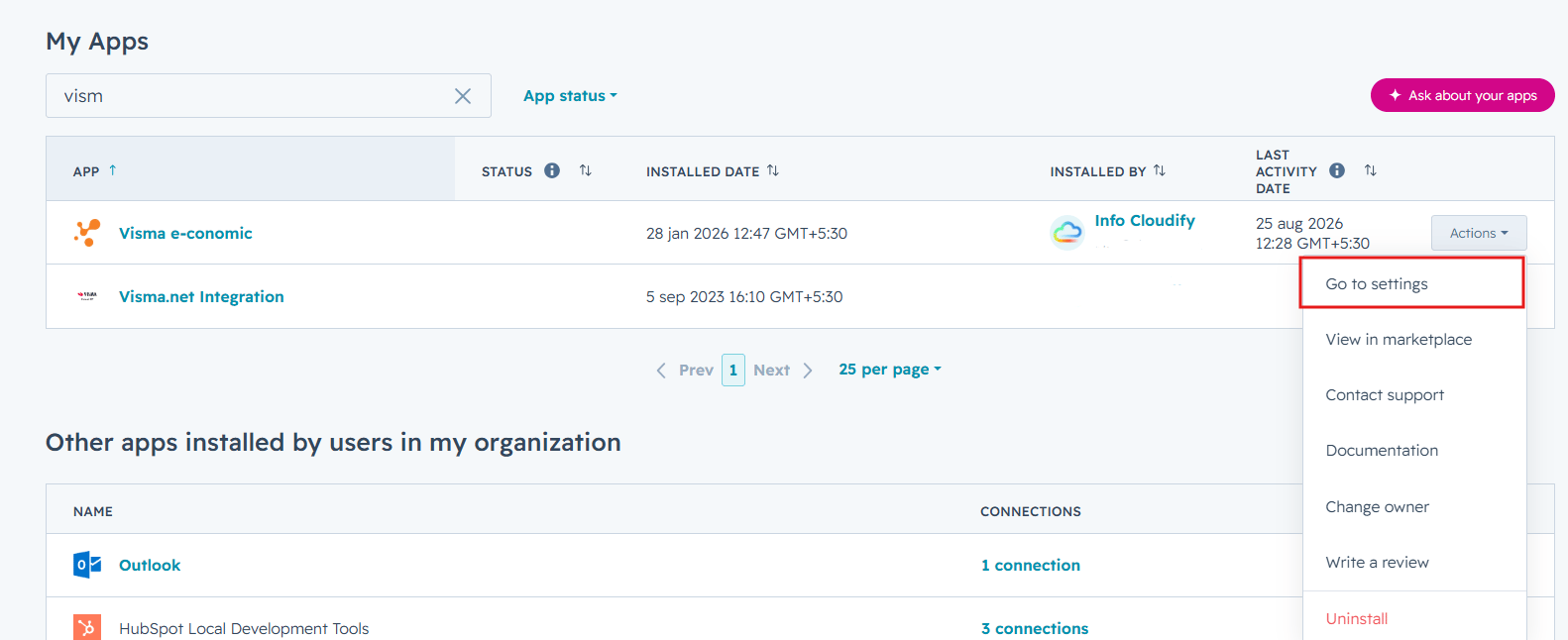
Task: Select Contact support menu item
Action: click(x=1414, y=394)
